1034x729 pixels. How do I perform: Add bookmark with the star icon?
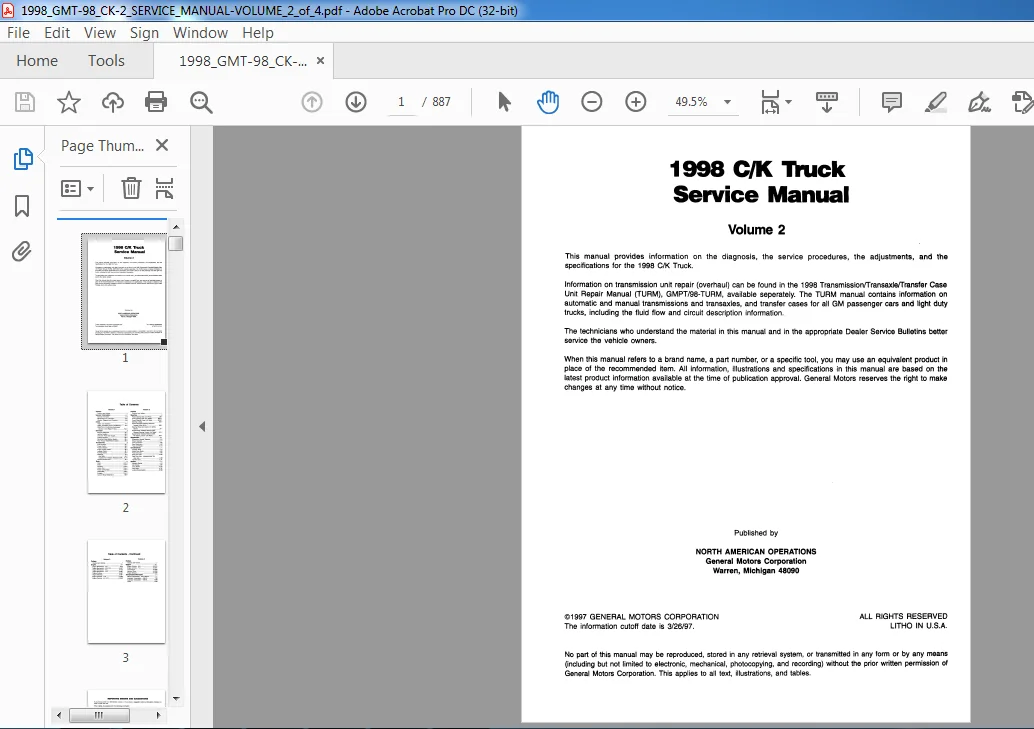pos(69,102)
